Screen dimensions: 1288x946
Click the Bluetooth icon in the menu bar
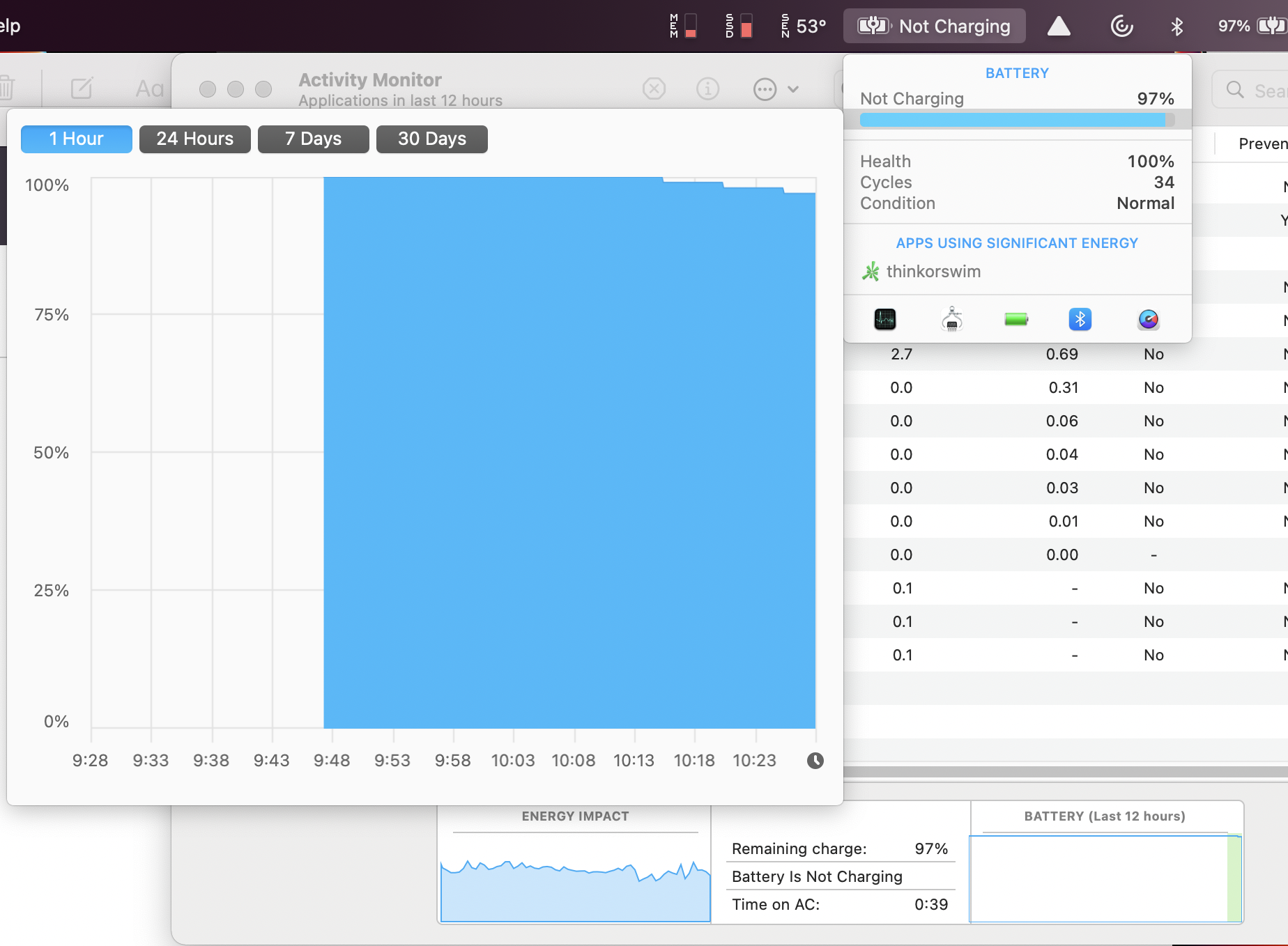point(1177,26)
